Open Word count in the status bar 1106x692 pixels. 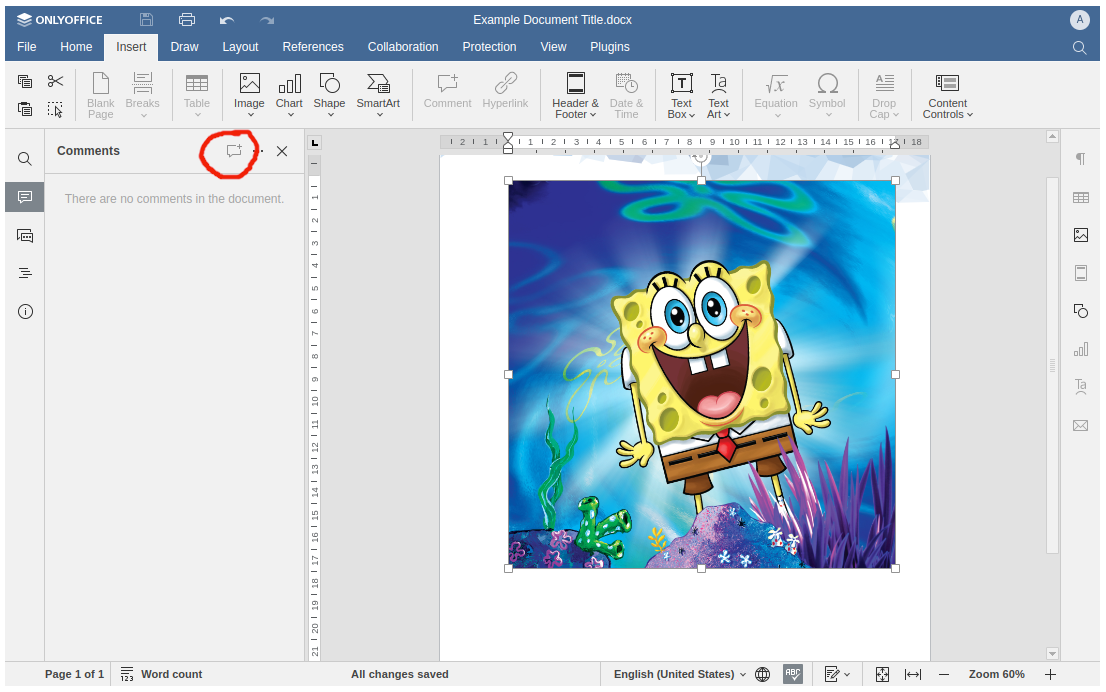pyautogui.click(x=162, y=674)
